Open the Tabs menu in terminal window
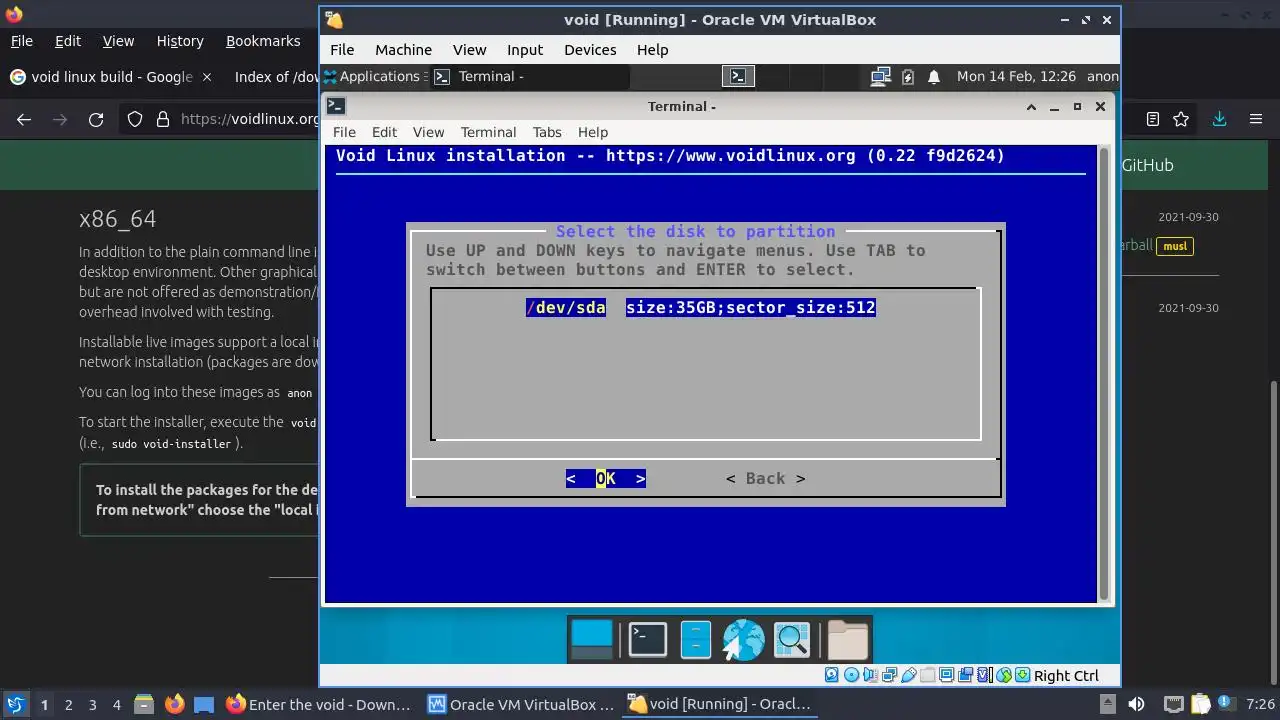 point(547,132)
